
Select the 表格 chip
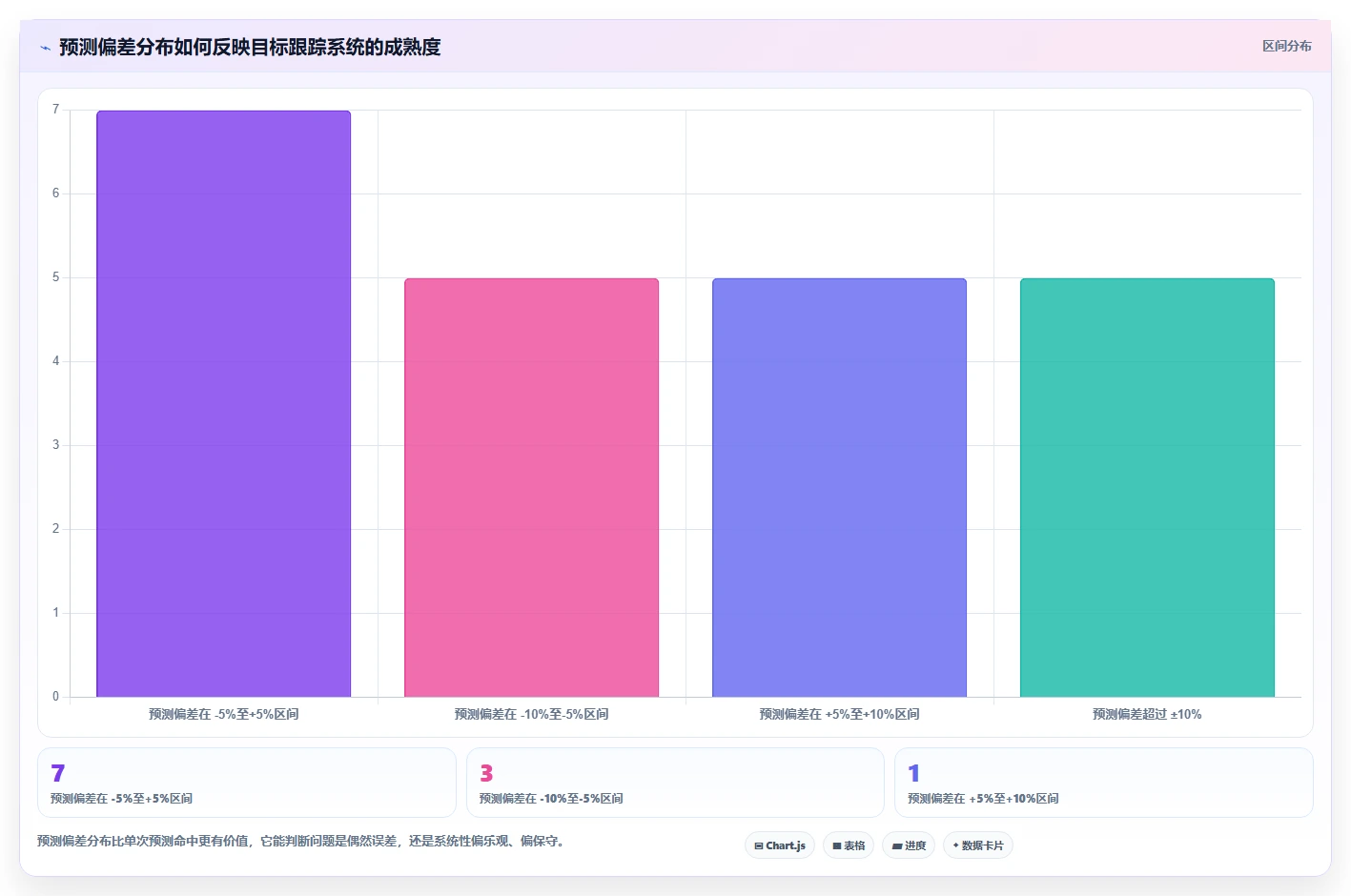849,845
